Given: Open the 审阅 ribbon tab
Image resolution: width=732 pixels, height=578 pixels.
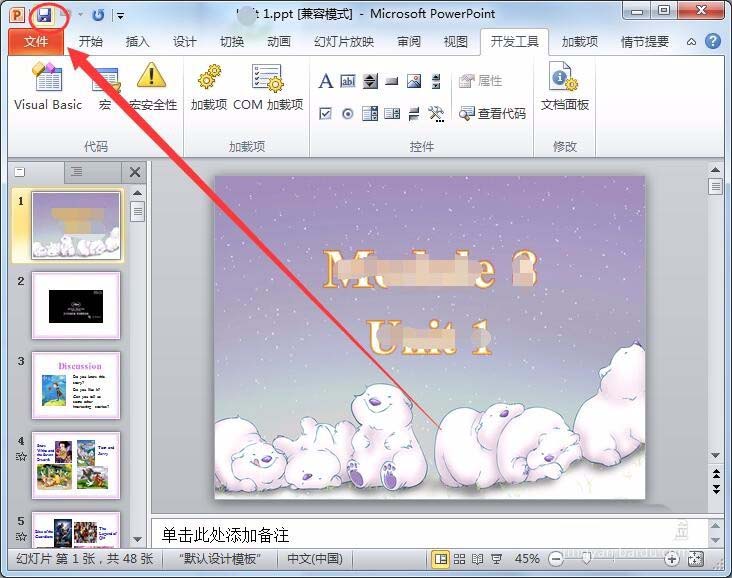Looking at the screenshot, I should point(409,42).
